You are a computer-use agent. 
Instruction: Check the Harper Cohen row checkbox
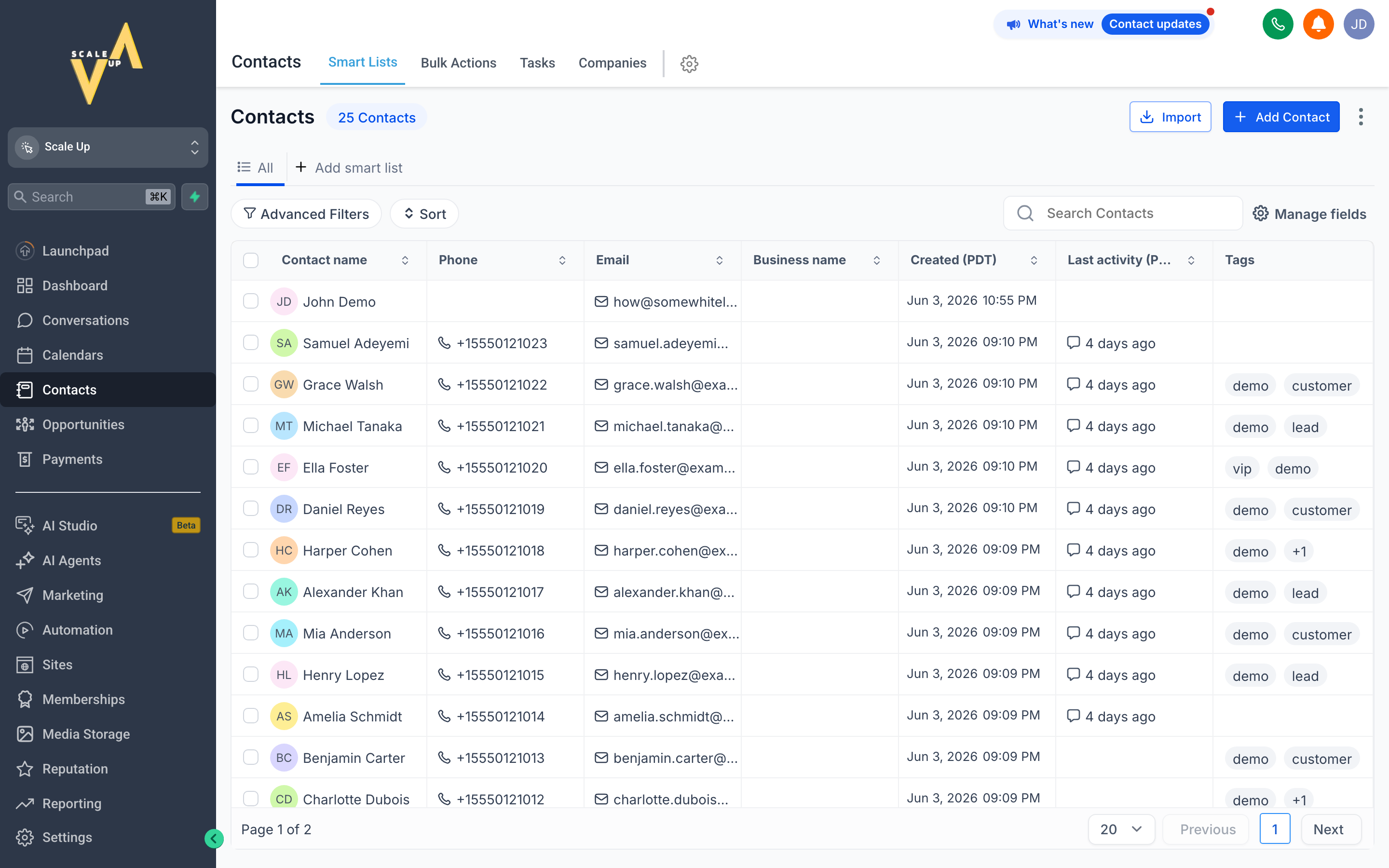pos(251,549)
